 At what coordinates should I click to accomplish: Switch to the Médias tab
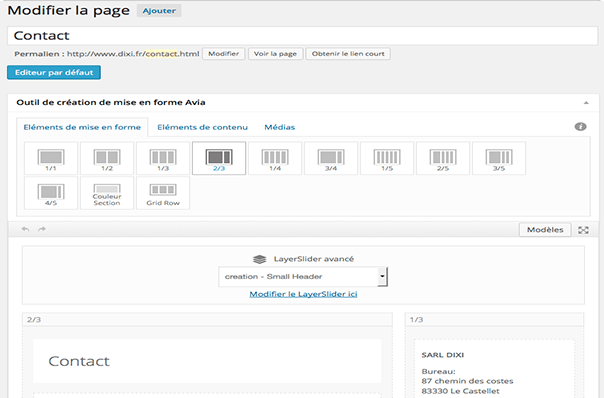tap(280, 127)
